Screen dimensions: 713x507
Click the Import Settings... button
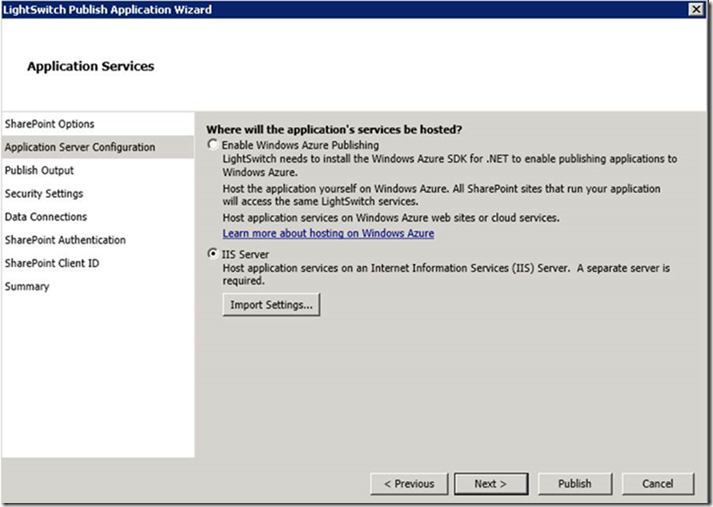pos(271,305)
